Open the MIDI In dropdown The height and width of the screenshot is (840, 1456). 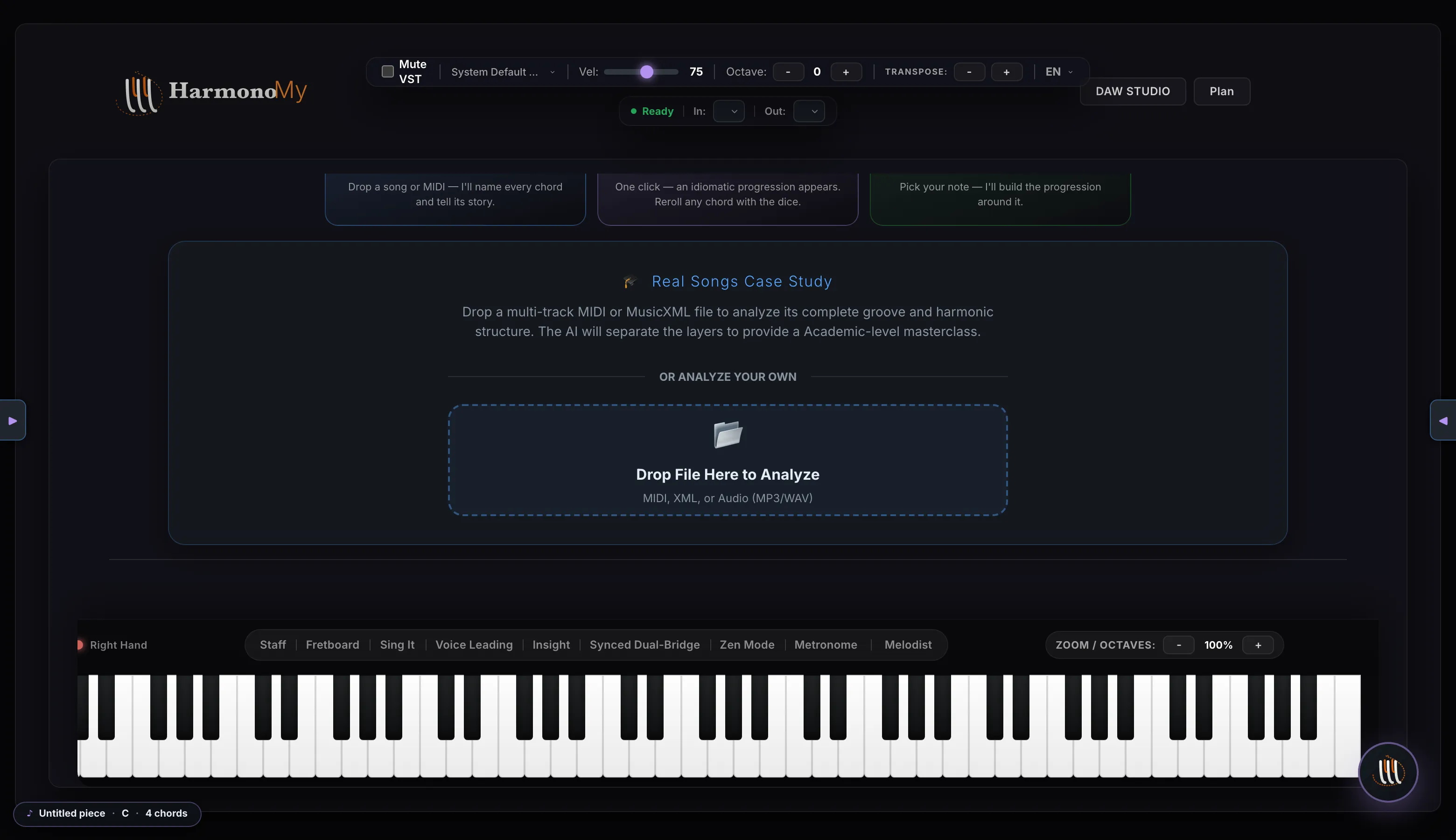point(728,112)
